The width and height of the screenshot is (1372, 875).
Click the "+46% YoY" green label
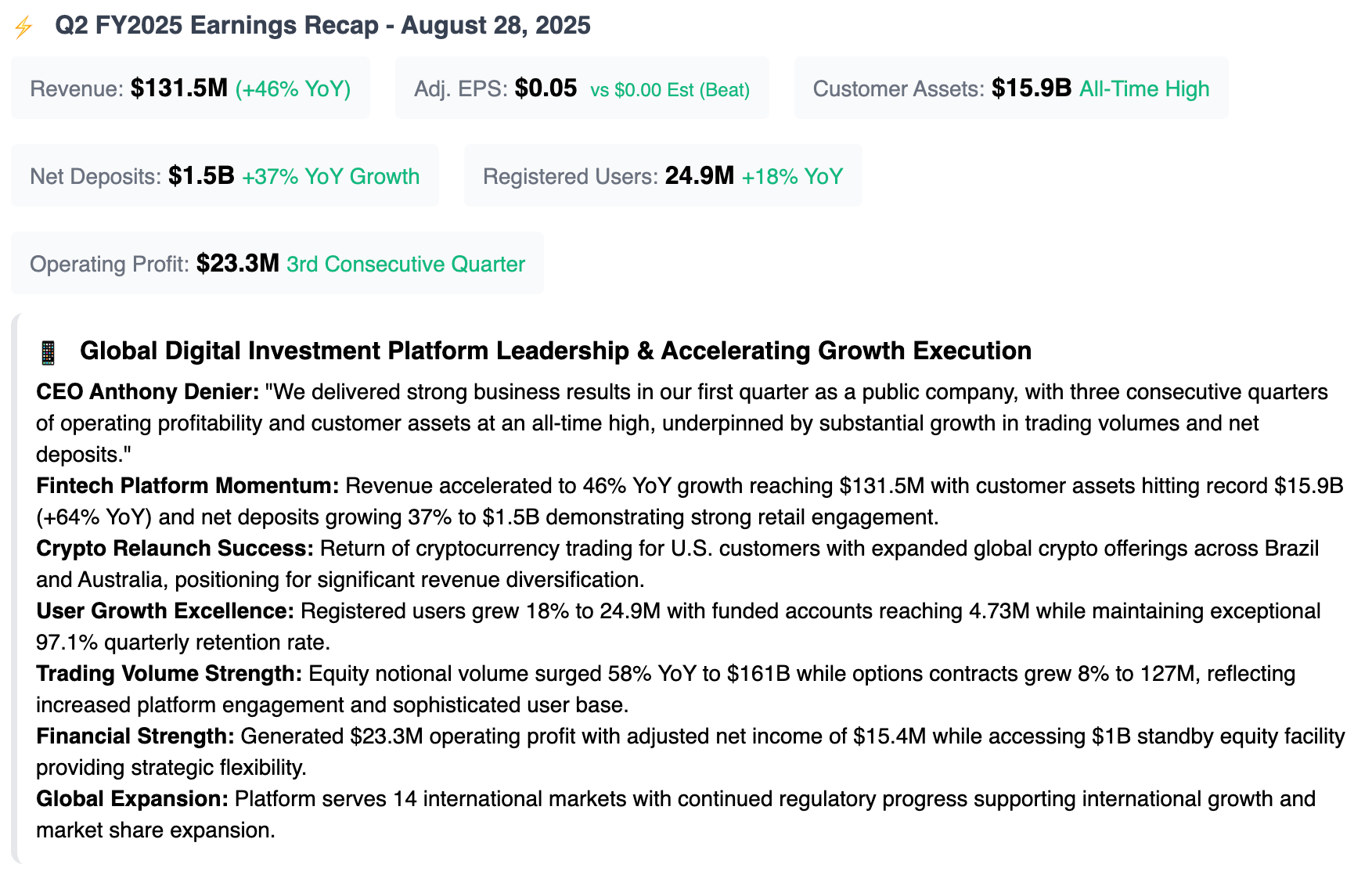coord(293,88)
